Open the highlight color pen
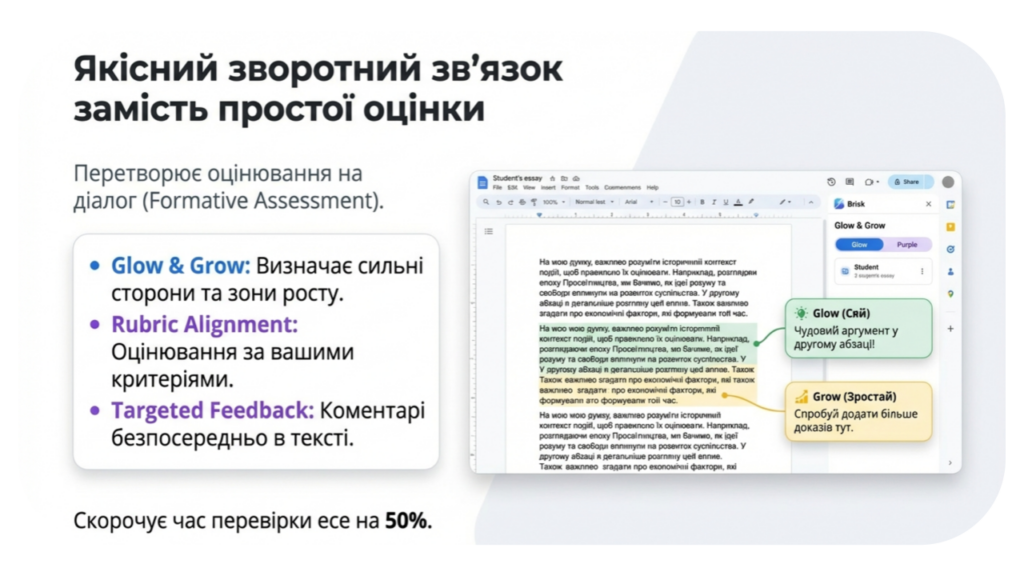This screenshot has height=576, width=1024. [x=751, y=201]
